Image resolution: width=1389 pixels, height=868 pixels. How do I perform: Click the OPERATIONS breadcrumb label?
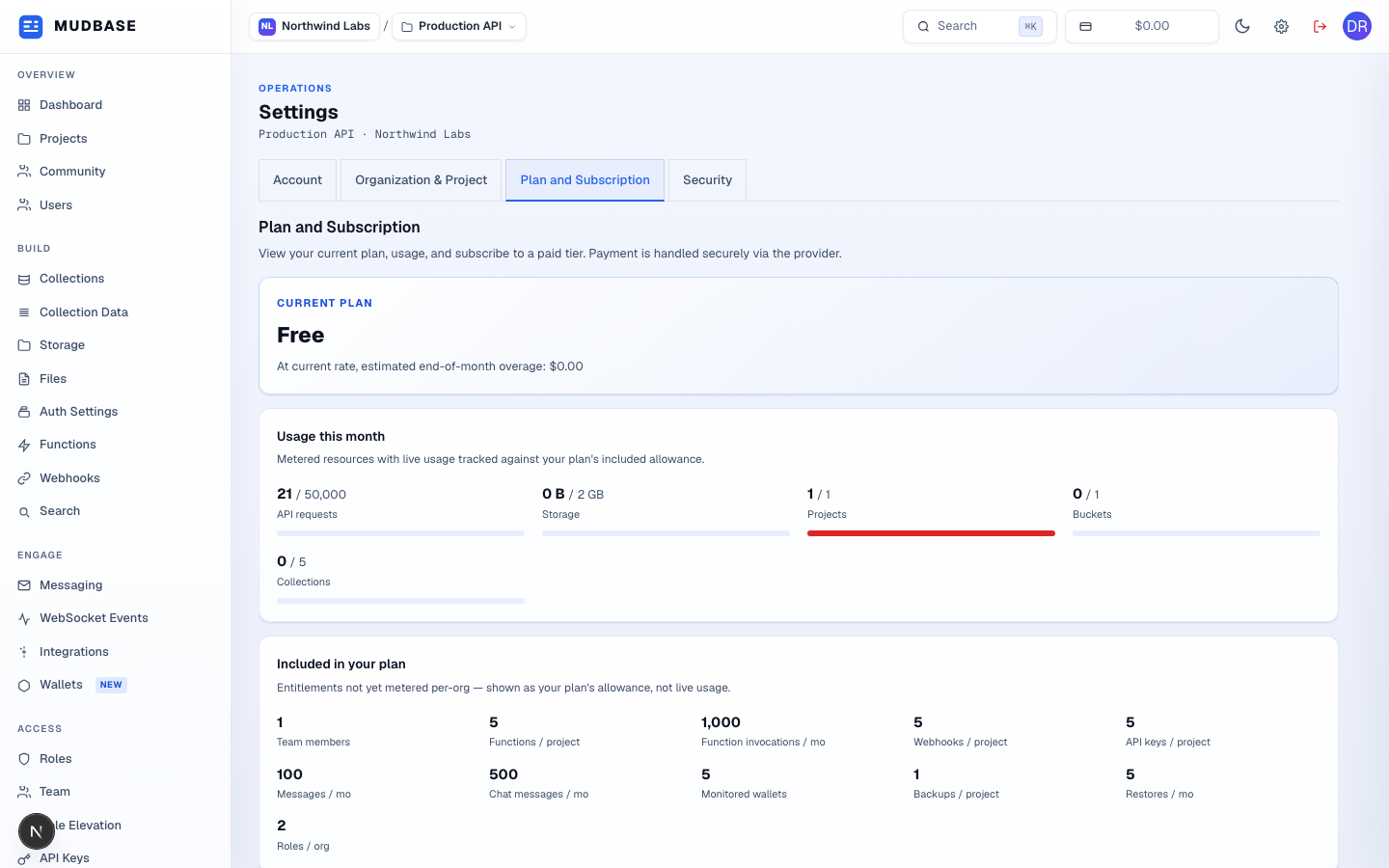pyautogui.click(x=295, y=89)
